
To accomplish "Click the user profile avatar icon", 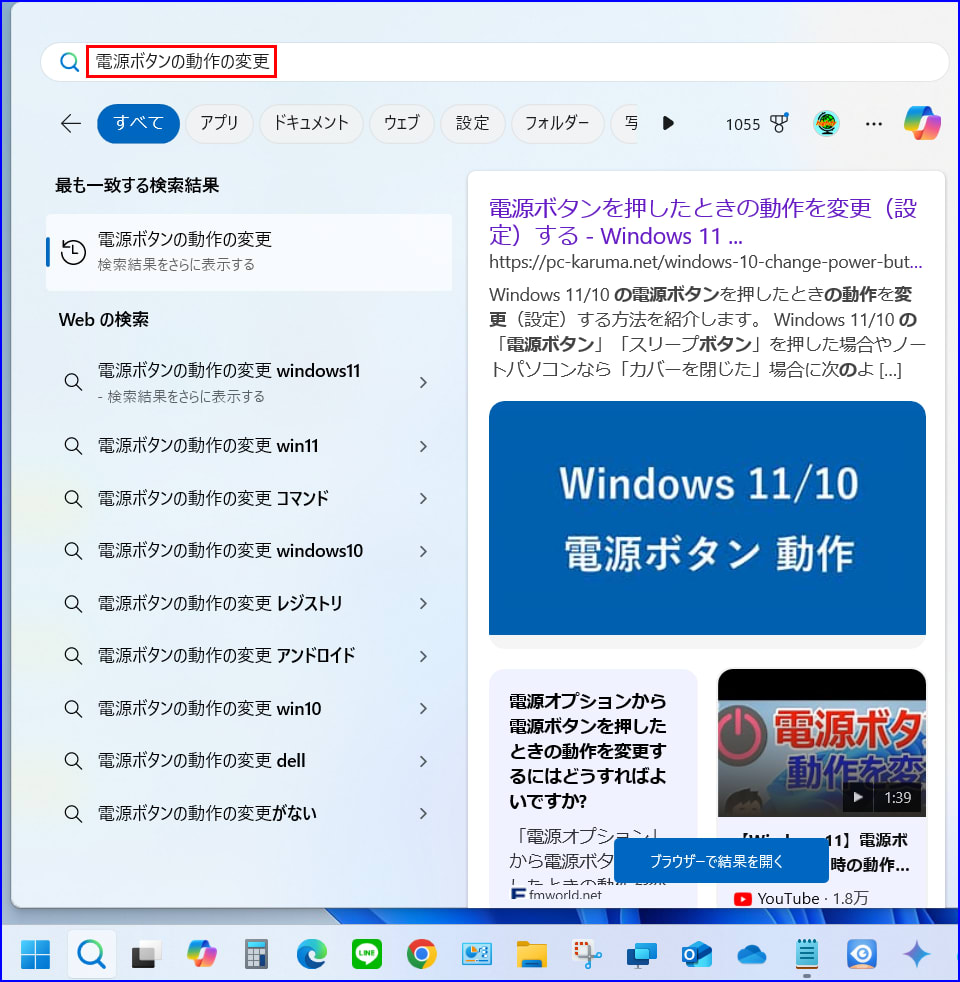I will point(826,124).
